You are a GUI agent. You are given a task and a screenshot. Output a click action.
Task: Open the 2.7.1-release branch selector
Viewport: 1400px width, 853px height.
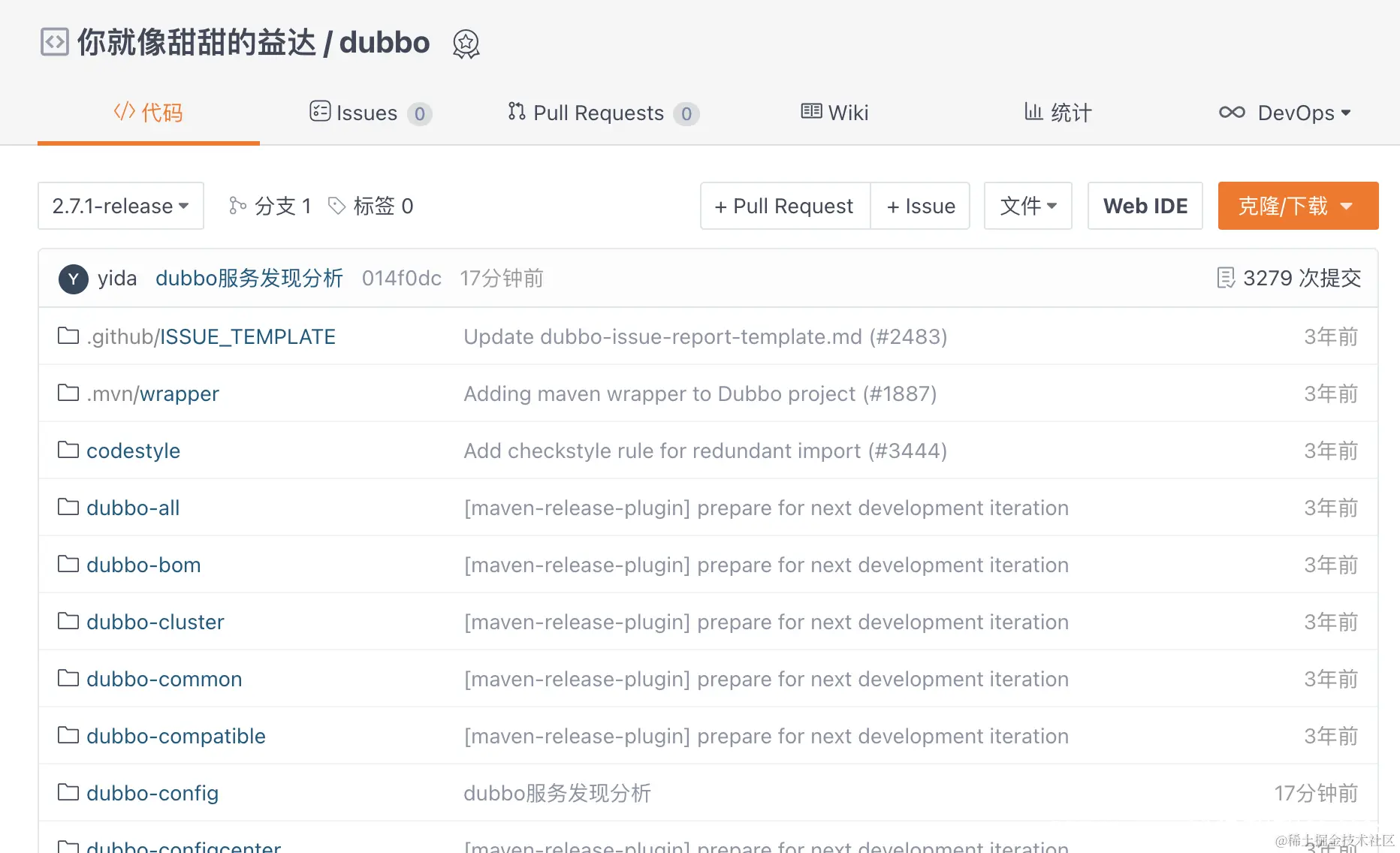[121, 206]
